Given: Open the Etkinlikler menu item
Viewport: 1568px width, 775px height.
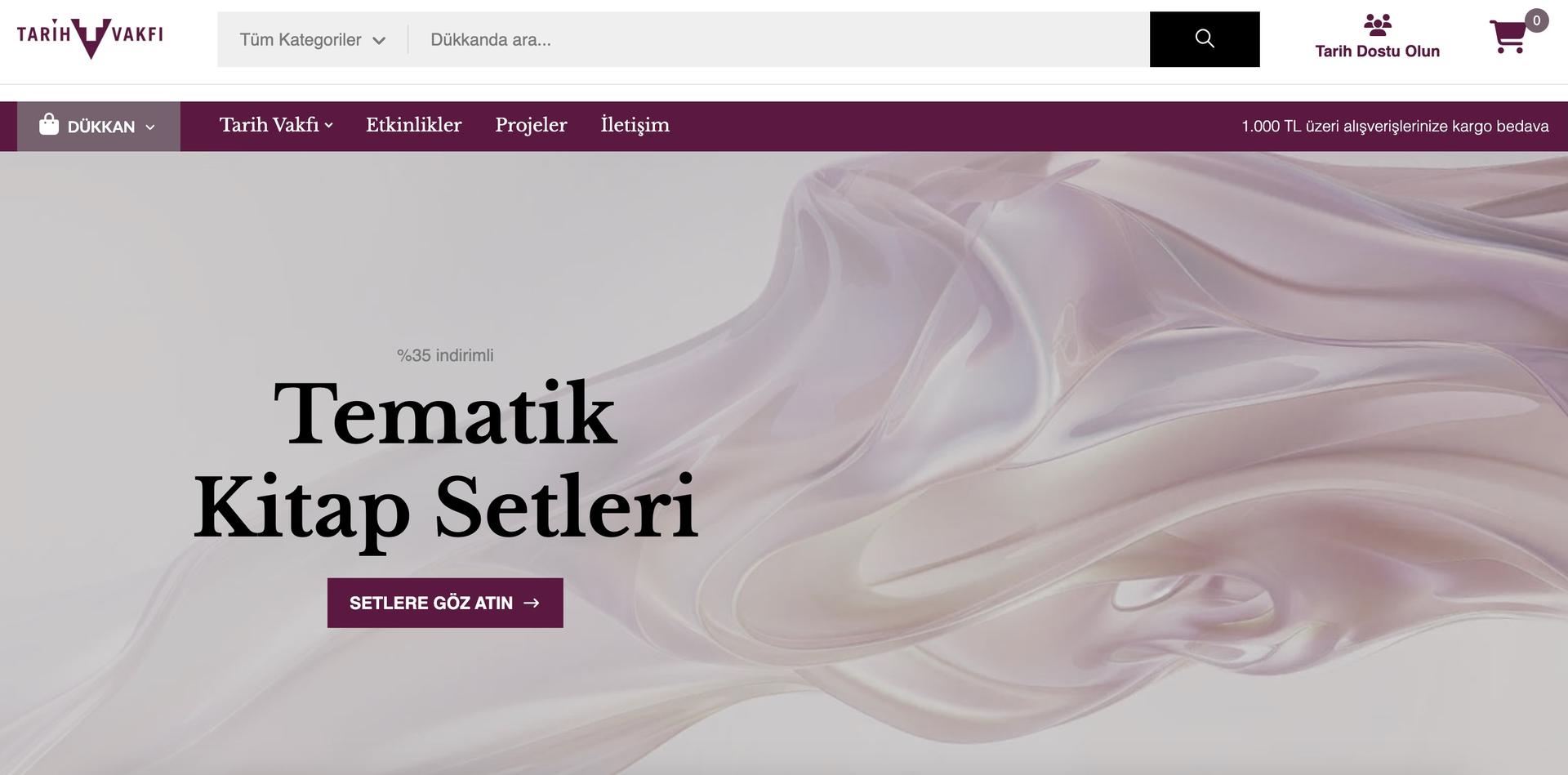Looking at the screenshot, I should 414,125.
